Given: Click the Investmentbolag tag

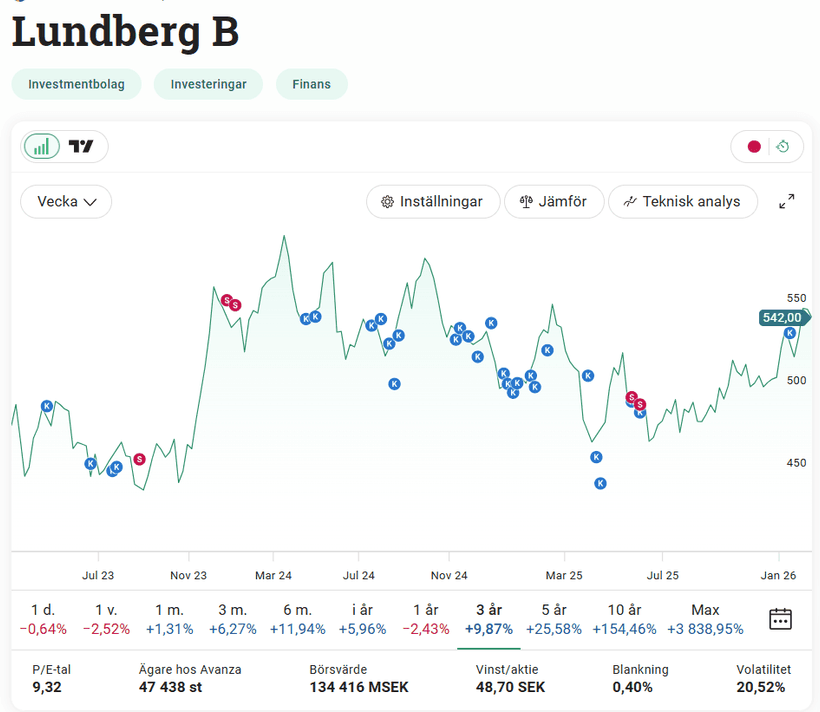Looking at the screenshot, I should coord(77,84).
